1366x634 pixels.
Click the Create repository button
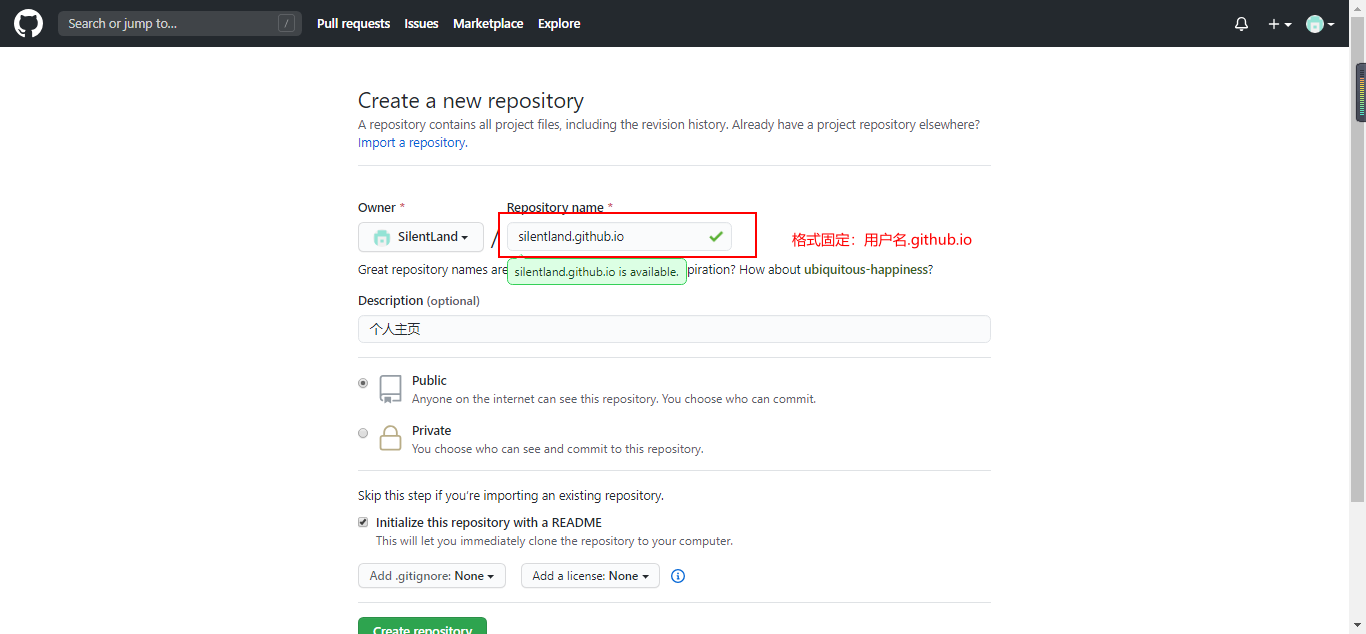[x=422, y=626]
